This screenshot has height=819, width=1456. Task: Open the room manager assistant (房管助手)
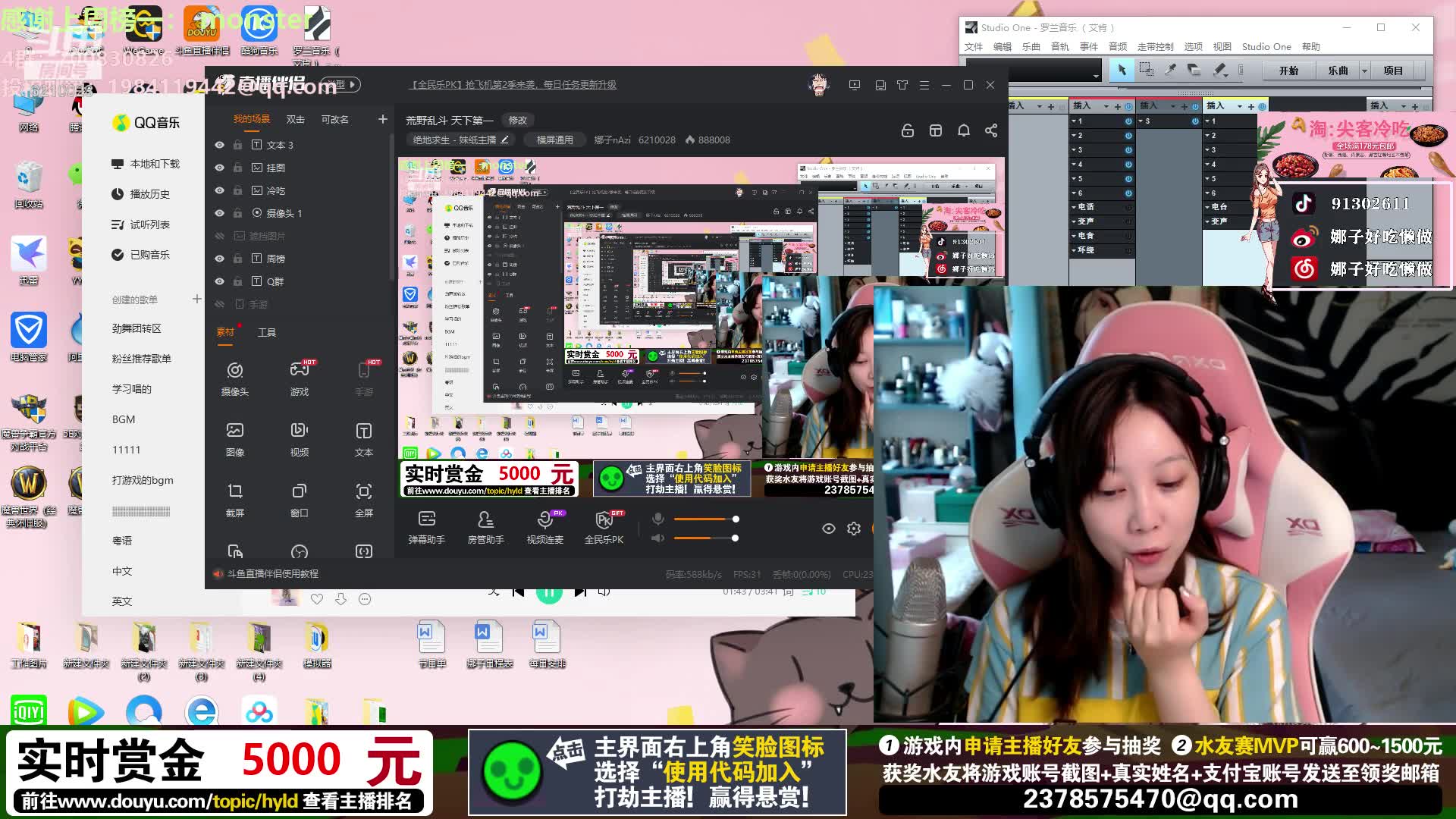[486, 527]
